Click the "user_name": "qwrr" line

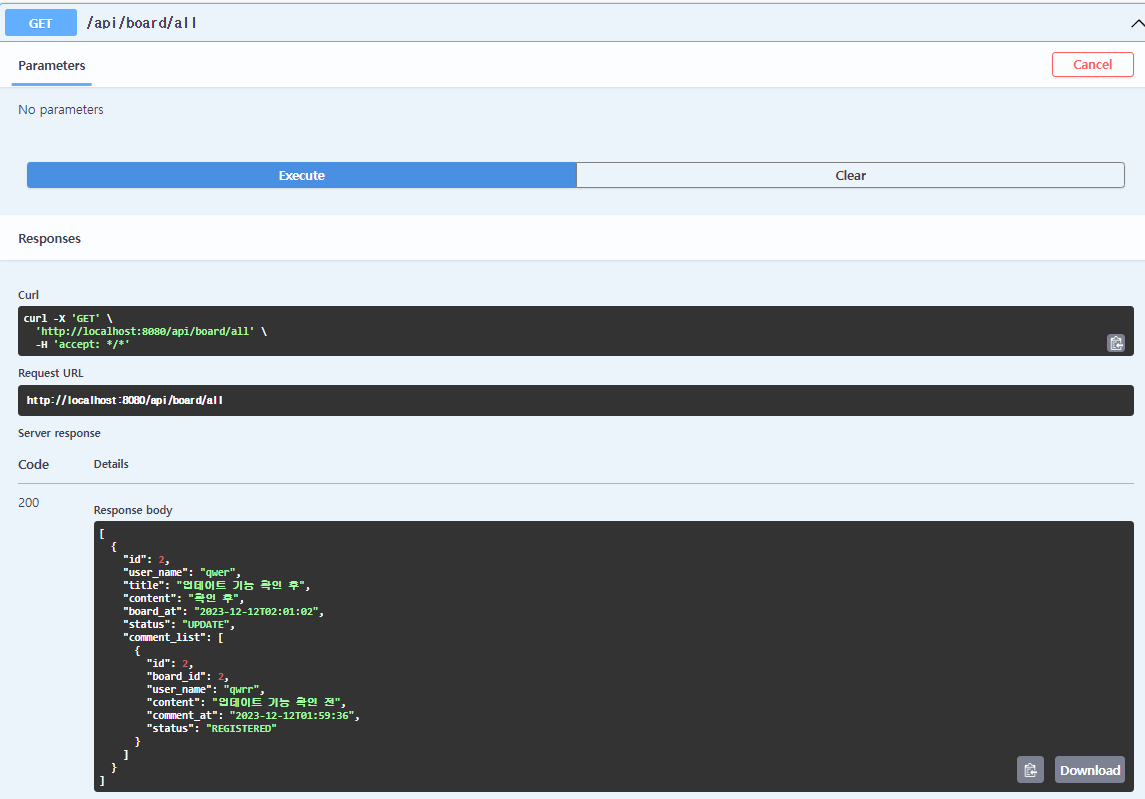(205, 689)
